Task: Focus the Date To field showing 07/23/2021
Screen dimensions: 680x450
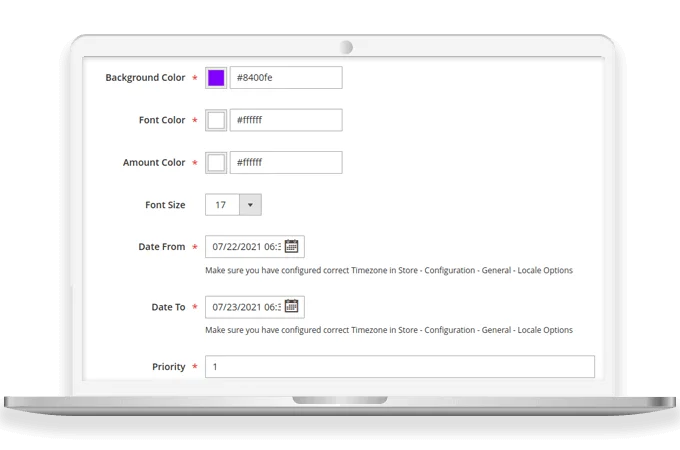Action: tap(245, 307)
